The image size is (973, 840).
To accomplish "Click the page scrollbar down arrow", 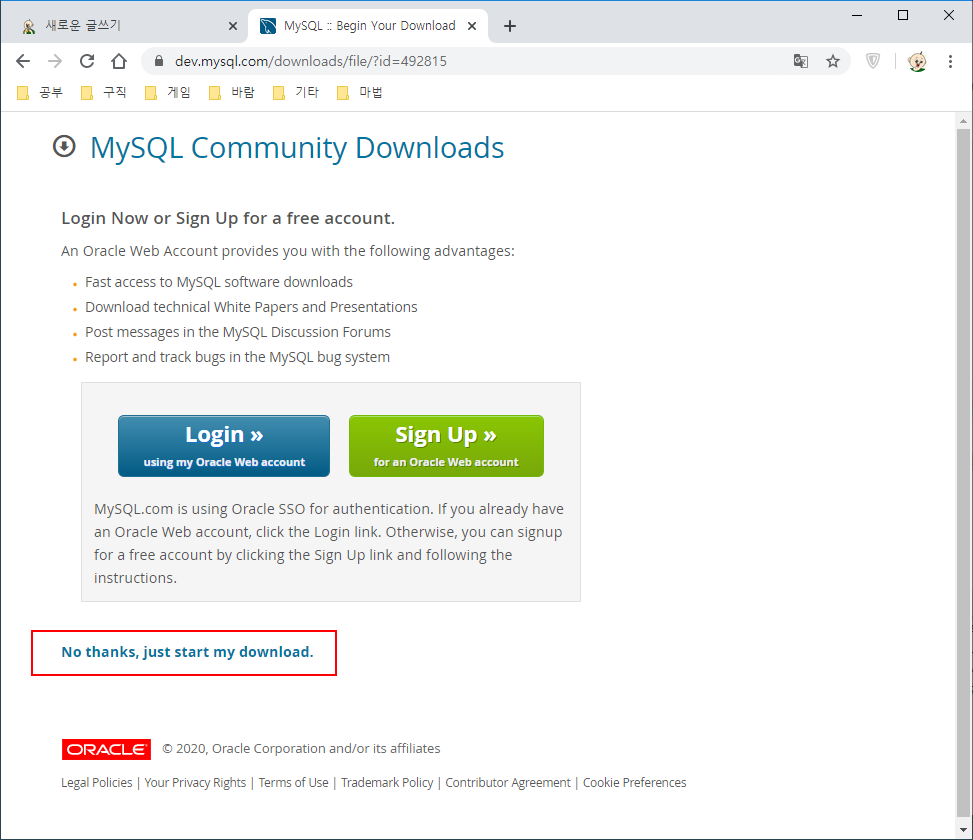I will click(963, 829).
